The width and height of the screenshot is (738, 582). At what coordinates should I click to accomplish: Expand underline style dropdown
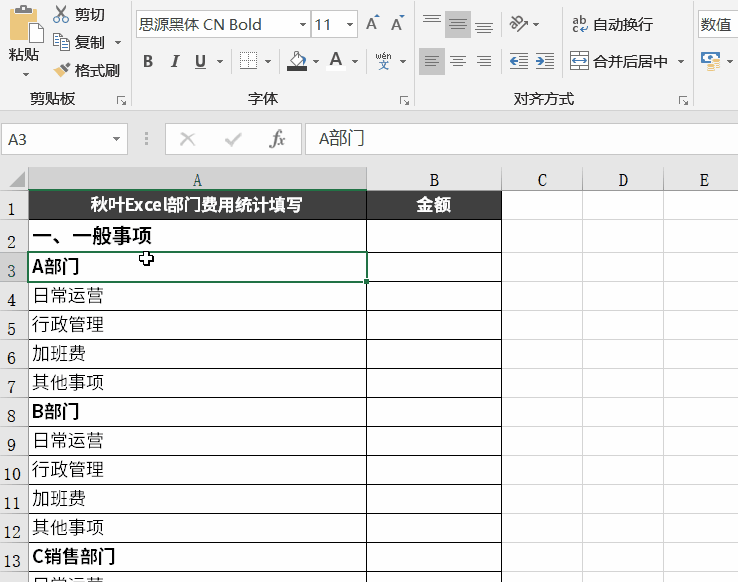click(220, 62)
